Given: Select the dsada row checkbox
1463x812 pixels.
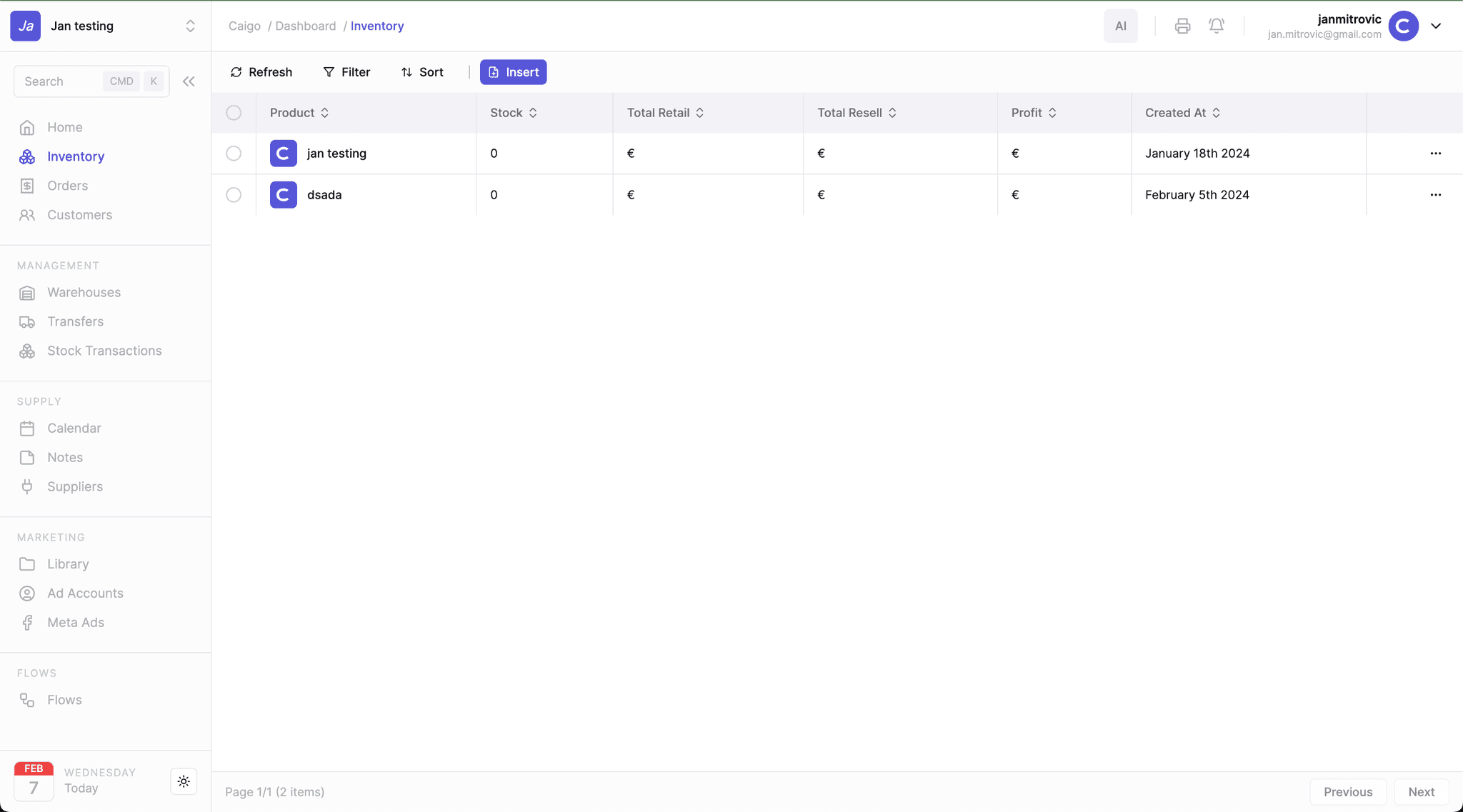Looking at the screenshot, I should coord(234,195).
